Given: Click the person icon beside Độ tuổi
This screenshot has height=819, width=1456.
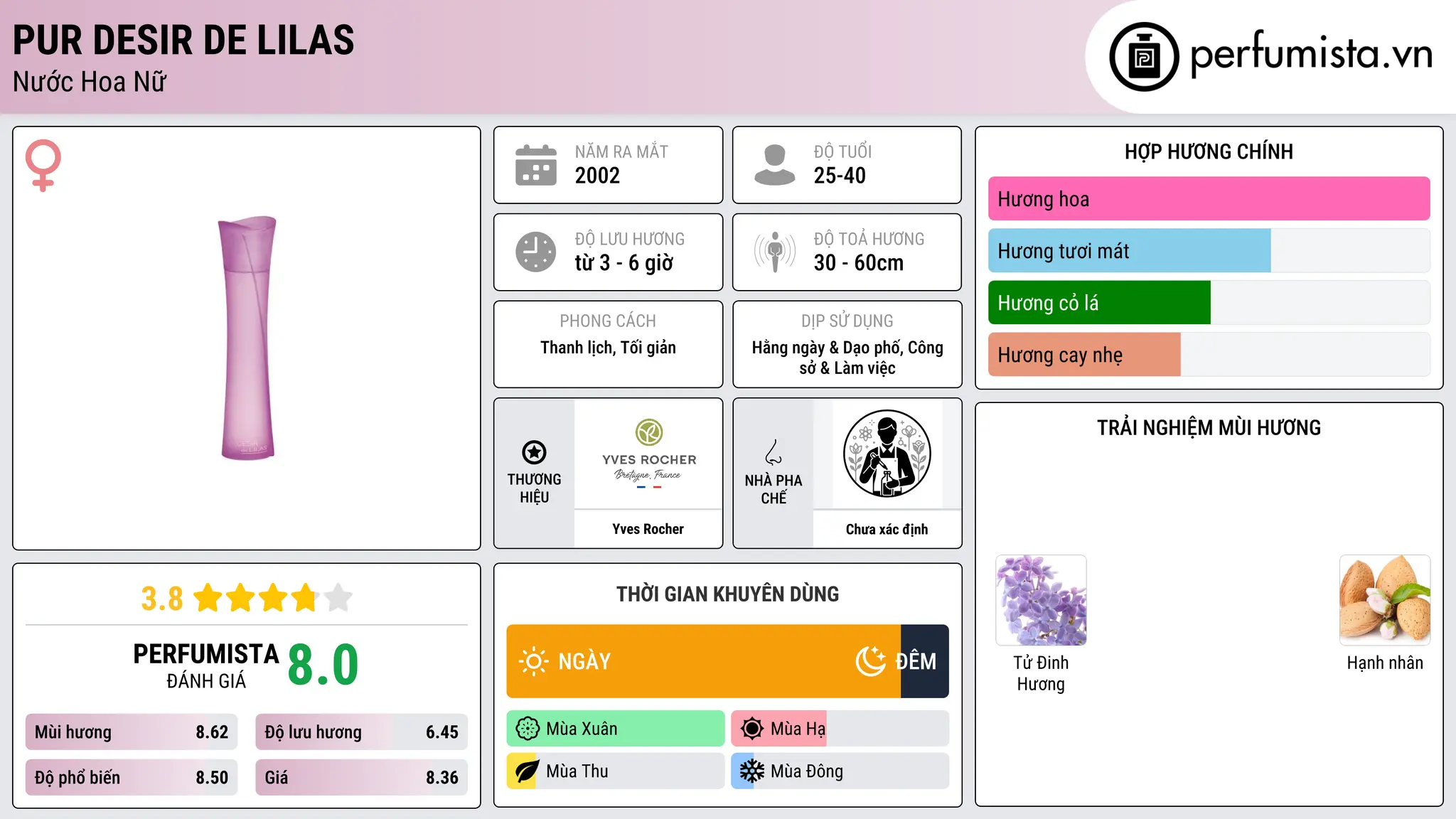Looking at the screenshot, I should [775, 165].
